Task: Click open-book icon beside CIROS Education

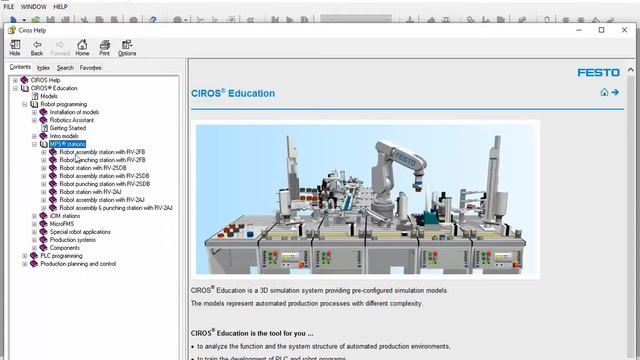Action: click(25, 88)
